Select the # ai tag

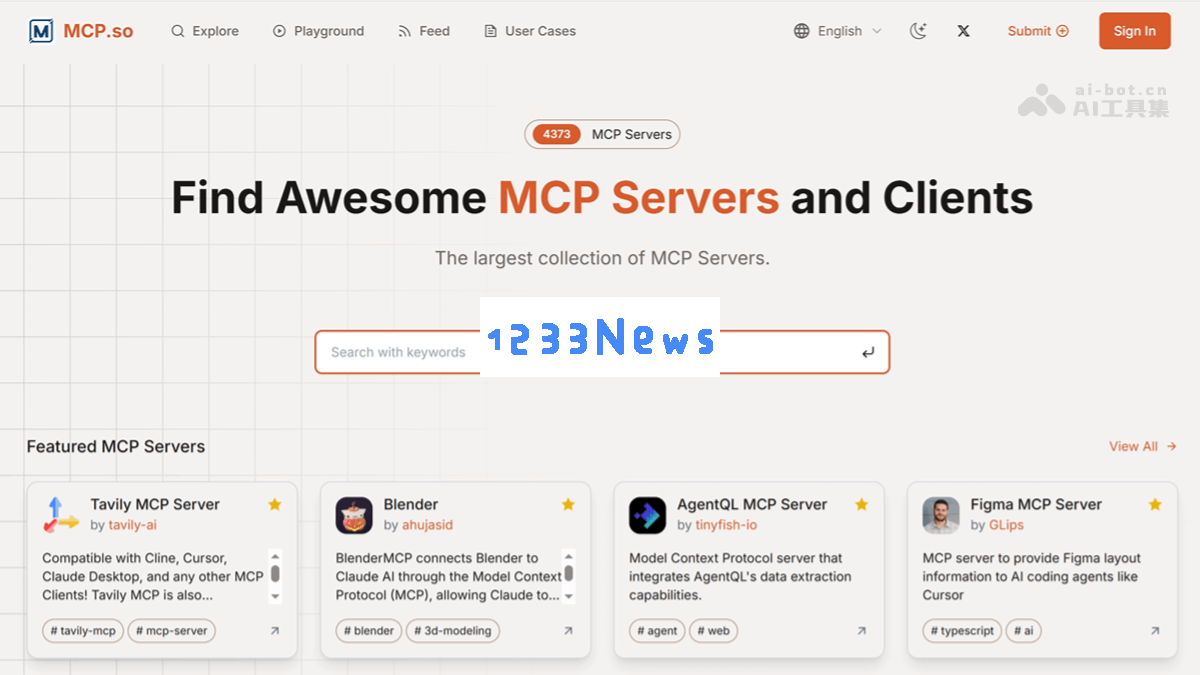tap(1022, 631)
